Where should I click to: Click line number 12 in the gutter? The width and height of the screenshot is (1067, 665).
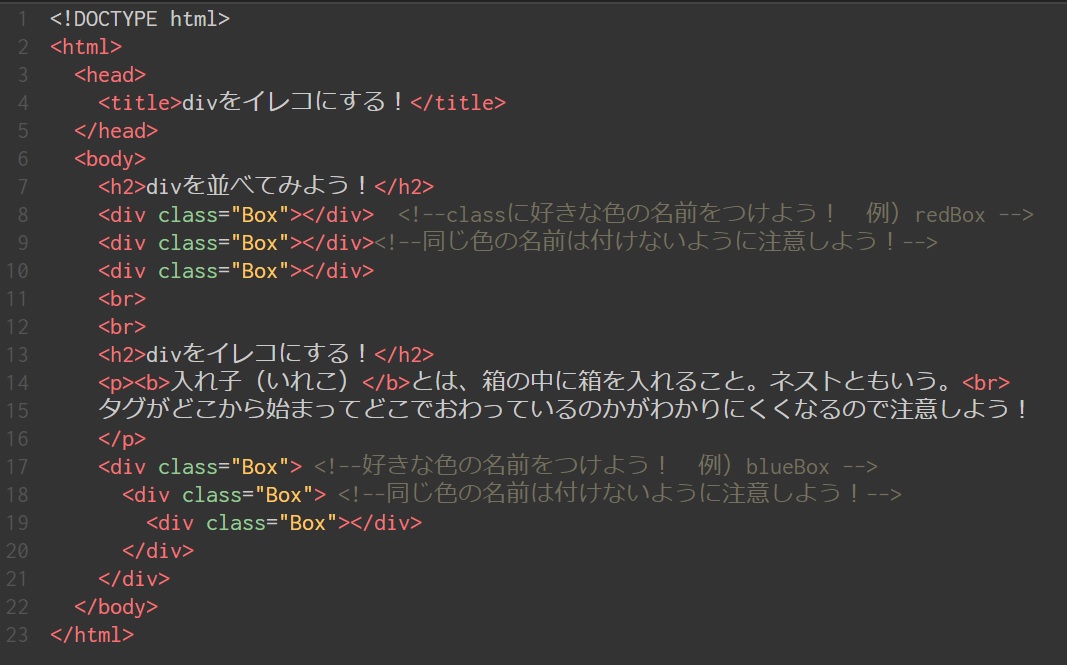point(18,326)
